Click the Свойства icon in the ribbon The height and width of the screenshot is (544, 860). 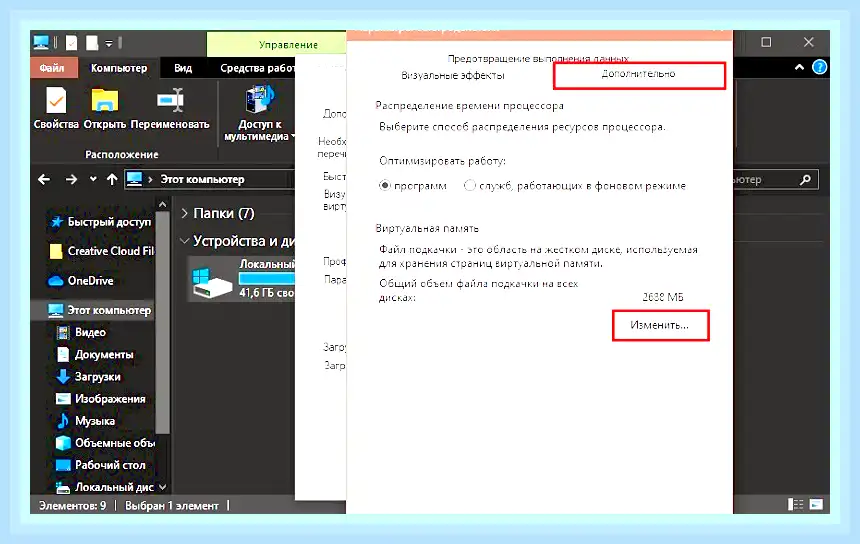(x=55, y=101)
